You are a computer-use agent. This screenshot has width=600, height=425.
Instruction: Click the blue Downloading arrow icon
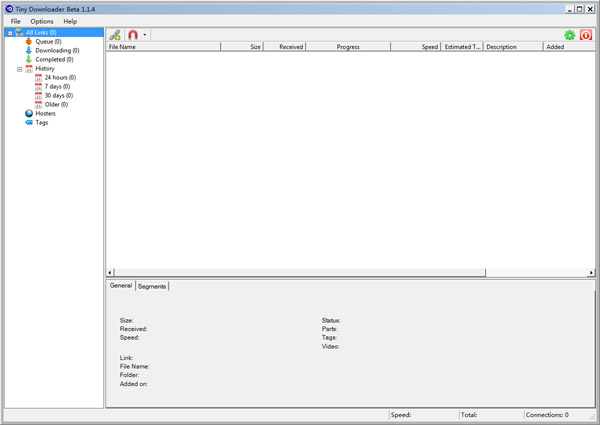click(x=29, y=50)
